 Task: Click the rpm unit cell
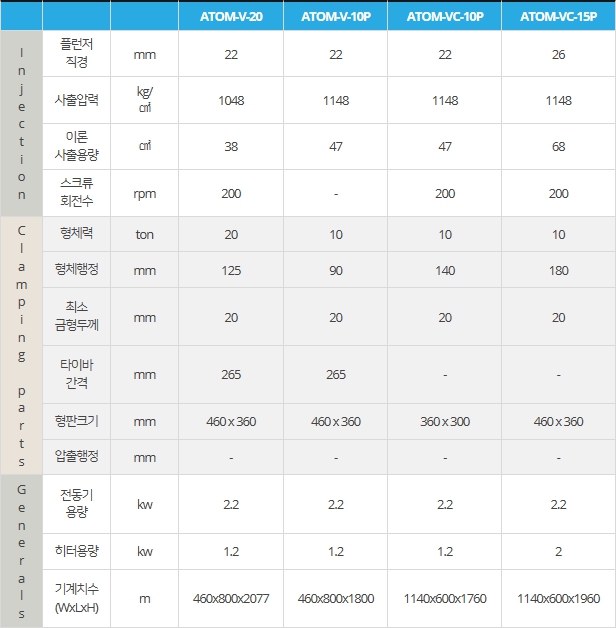pos(145,194)
